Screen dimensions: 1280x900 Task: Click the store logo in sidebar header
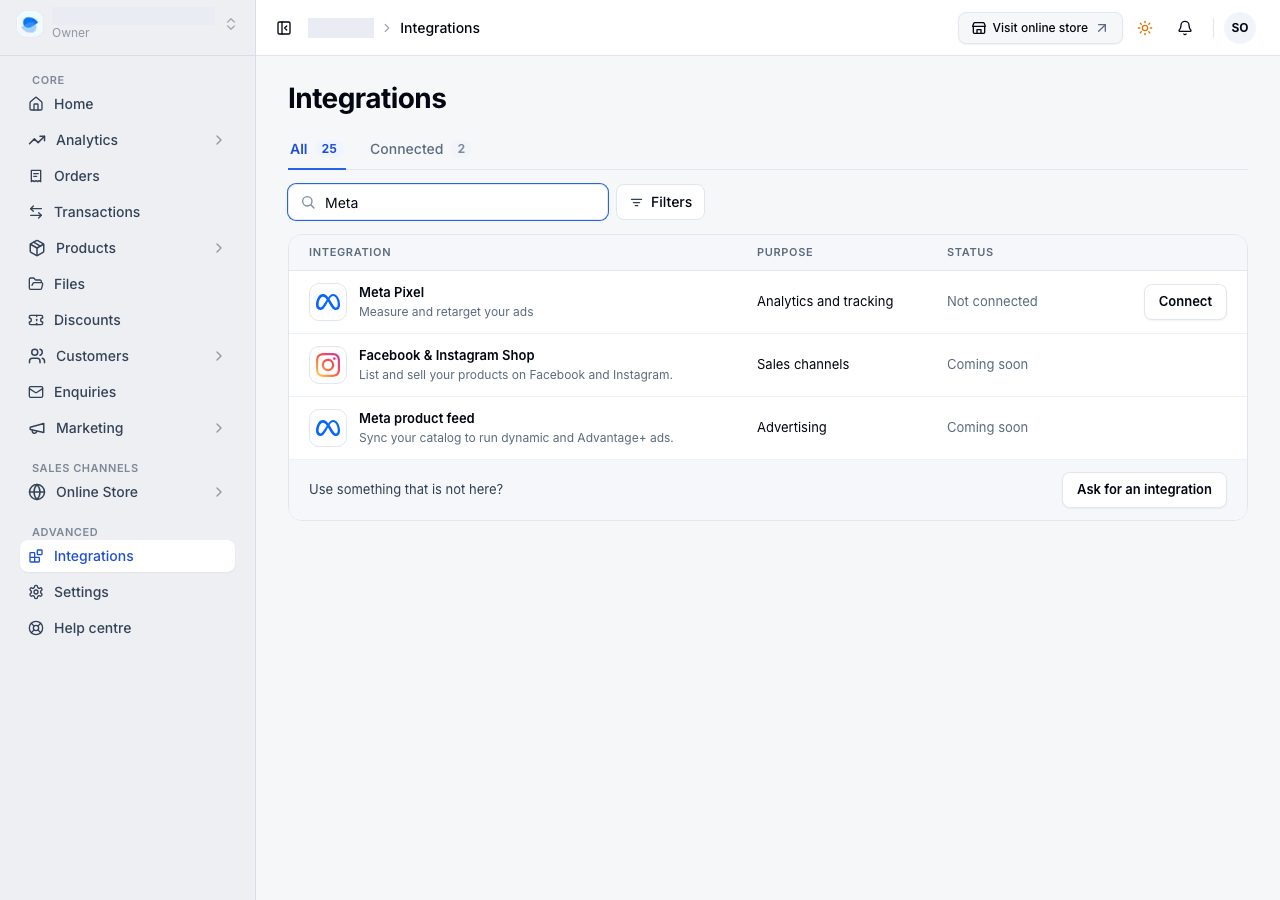click(30, 24)
